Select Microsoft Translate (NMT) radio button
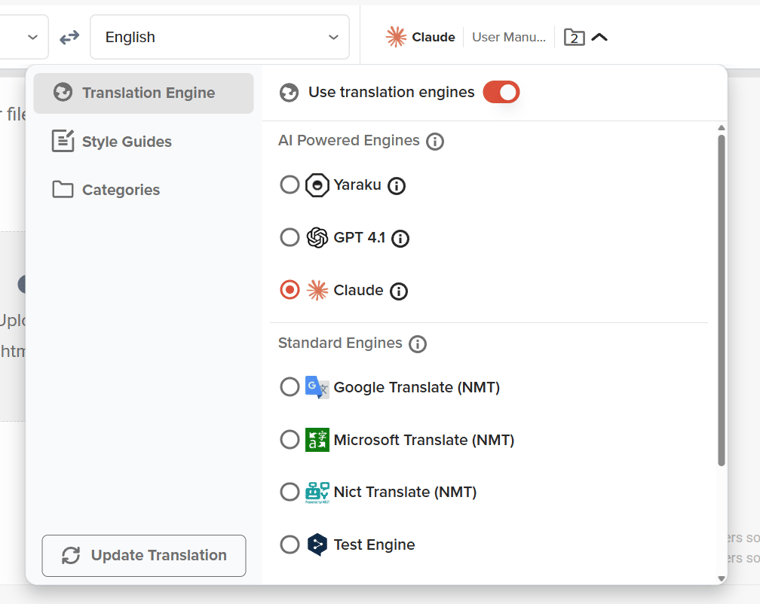The height and width of the screenshot is (604, 760). [x=289, y=440]
